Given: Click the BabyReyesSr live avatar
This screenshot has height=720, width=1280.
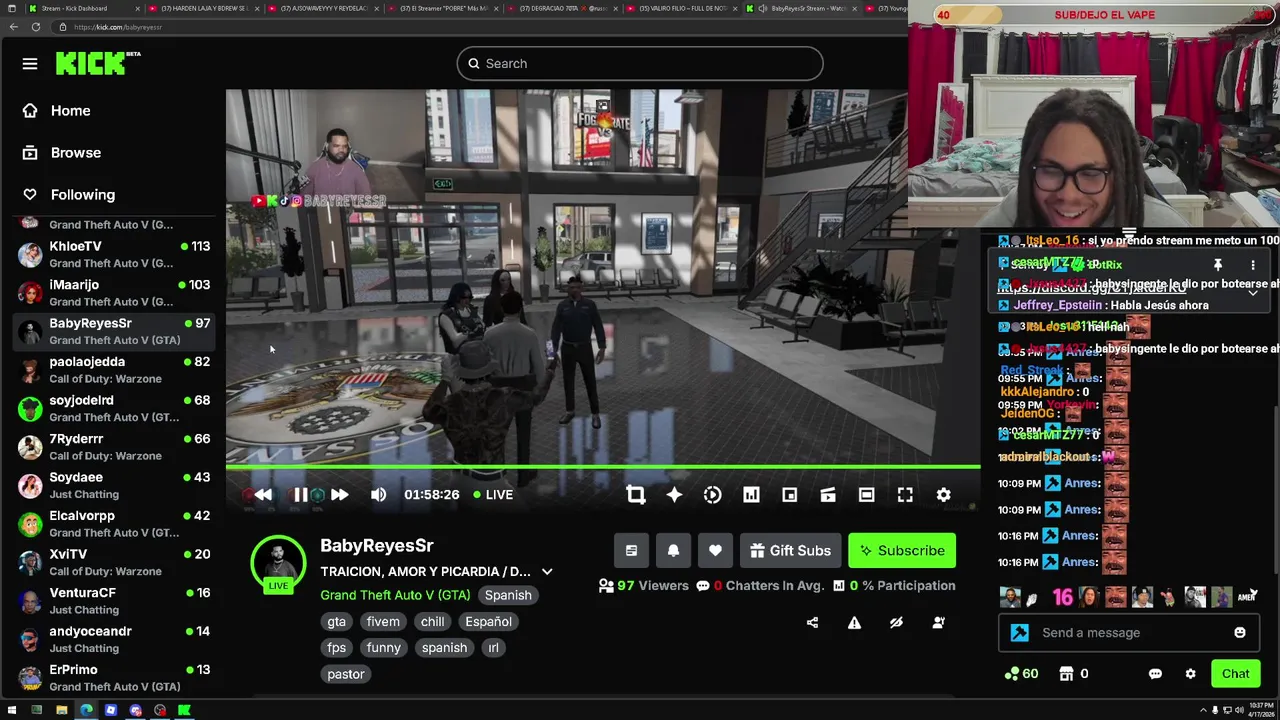Looking at the screenshot, I should tap(278, 564).
